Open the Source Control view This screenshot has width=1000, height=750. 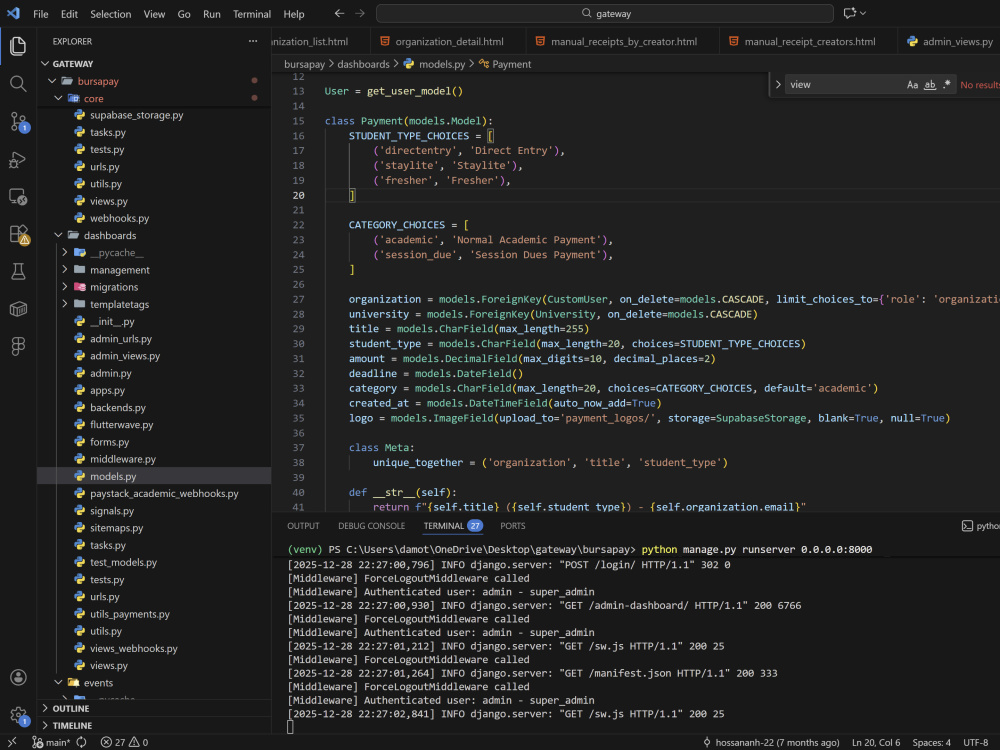click(18, 121)
